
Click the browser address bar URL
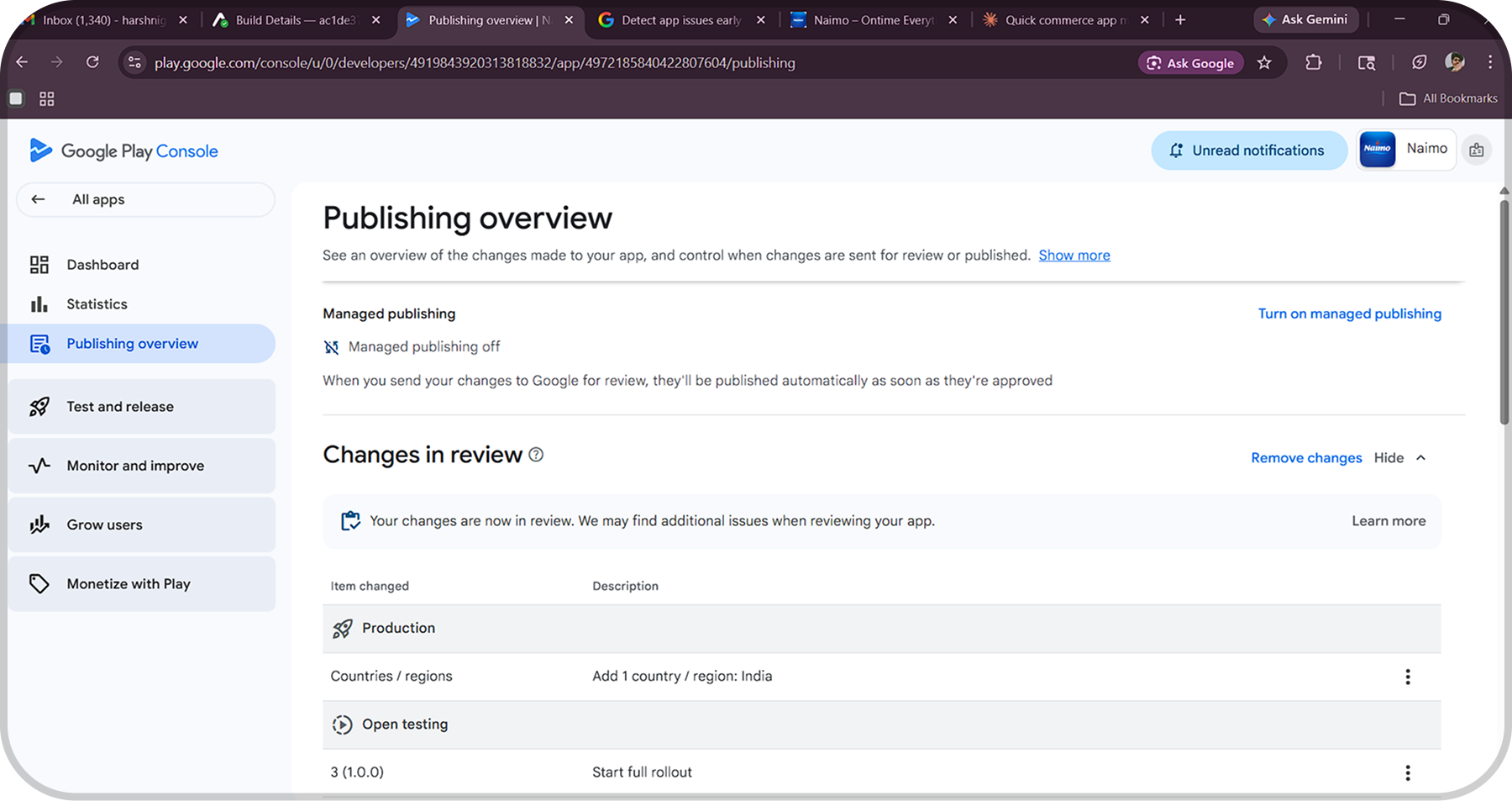(475, 63)
